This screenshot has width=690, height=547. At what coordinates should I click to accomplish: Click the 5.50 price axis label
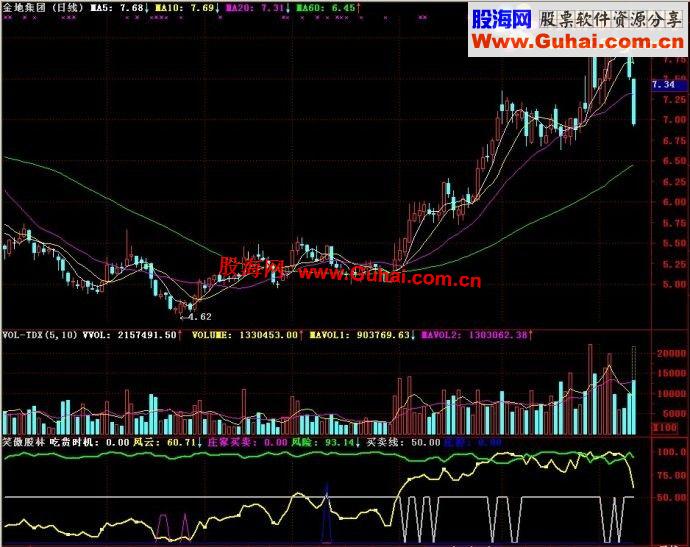pyautogui.click(x=674, y=243)
